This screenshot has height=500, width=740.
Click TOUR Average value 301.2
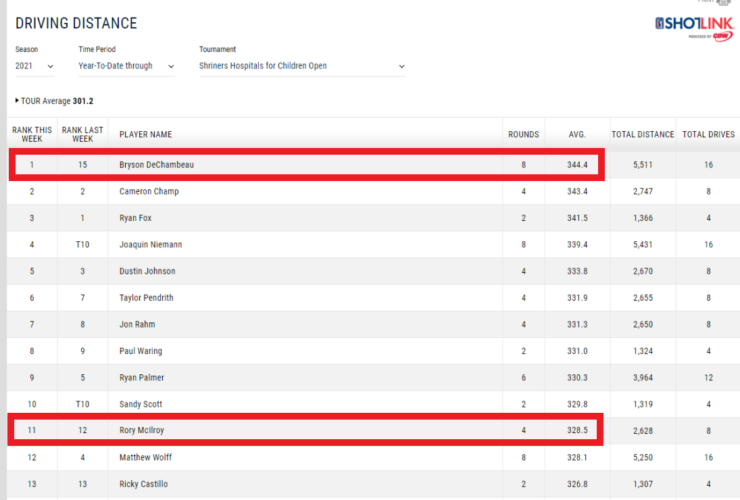(83, 101)
